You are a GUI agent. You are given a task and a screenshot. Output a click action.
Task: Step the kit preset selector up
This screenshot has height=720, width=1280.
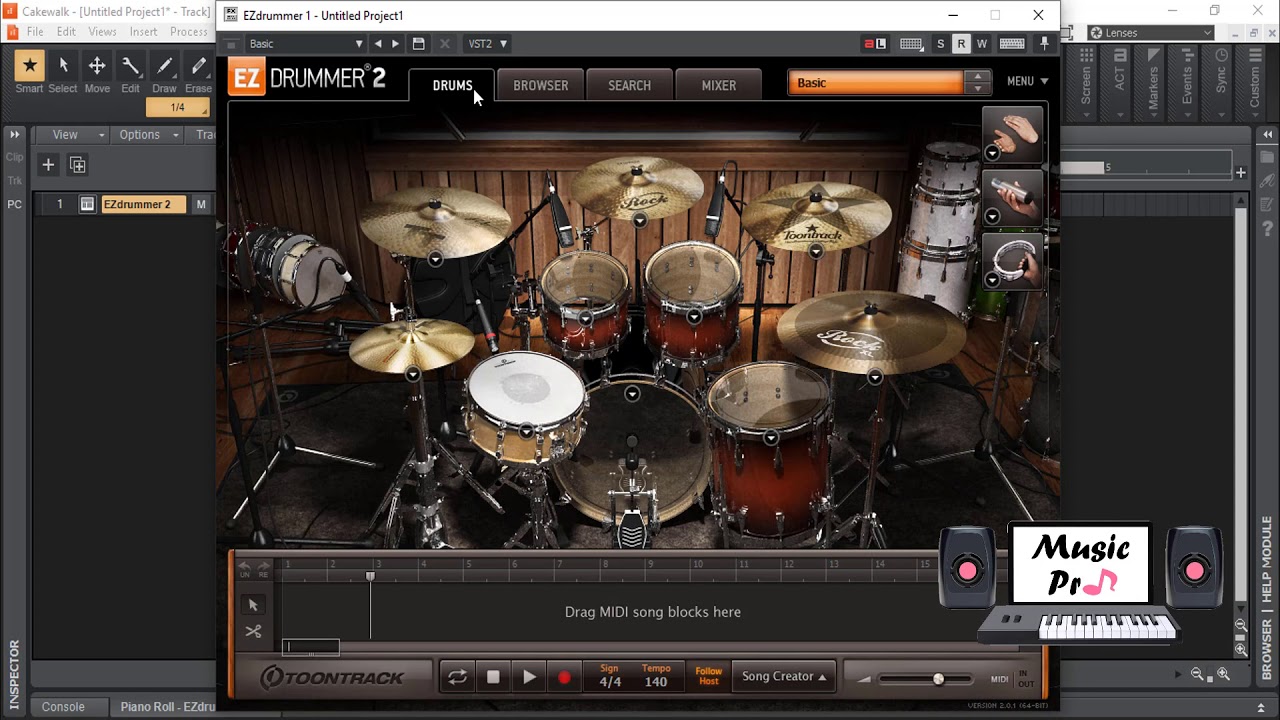click(977, 76)
